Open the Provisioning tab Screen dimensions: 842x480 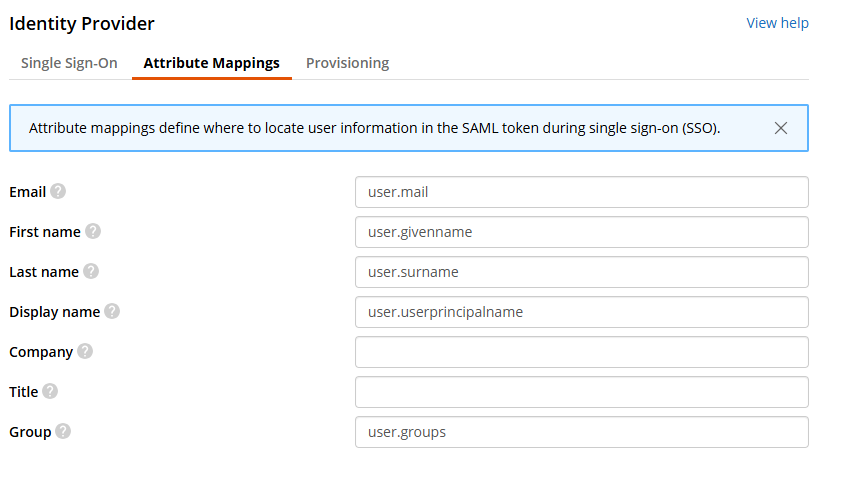(347, 63)
